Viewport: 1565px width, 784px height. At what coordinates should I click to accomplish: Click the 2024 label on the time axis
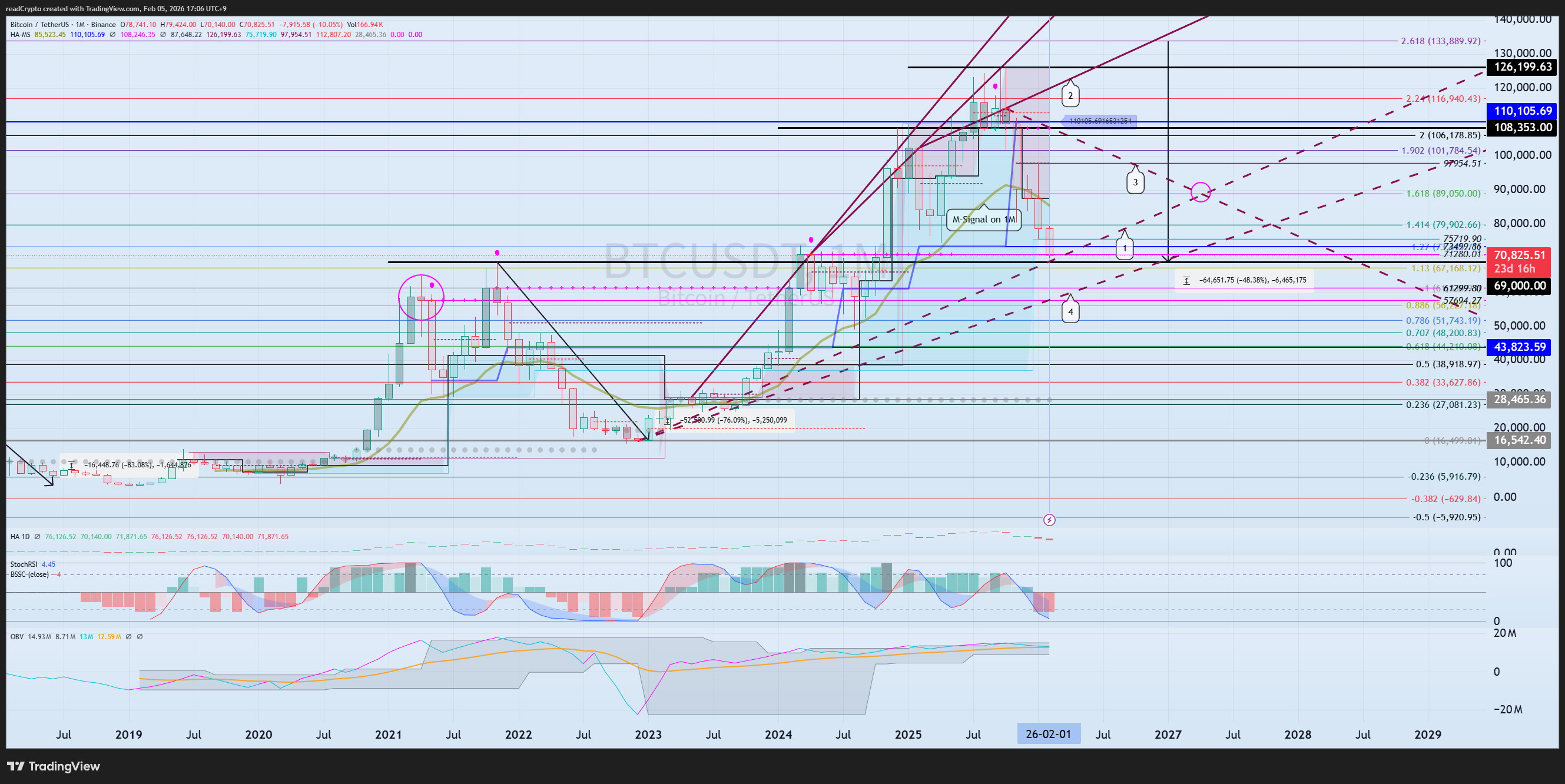[778, 734]
